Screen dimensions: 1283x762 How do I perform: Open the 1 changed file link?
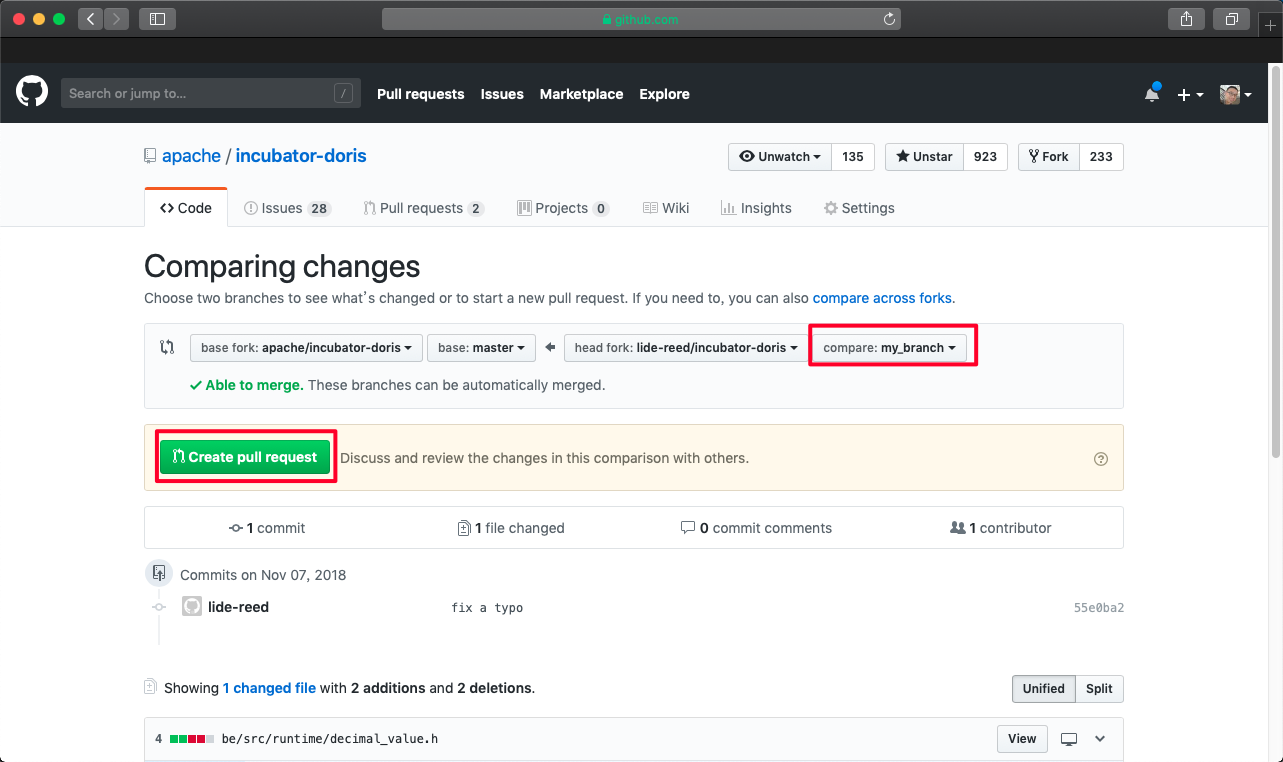pyautogui.click(x=269, y=688)
